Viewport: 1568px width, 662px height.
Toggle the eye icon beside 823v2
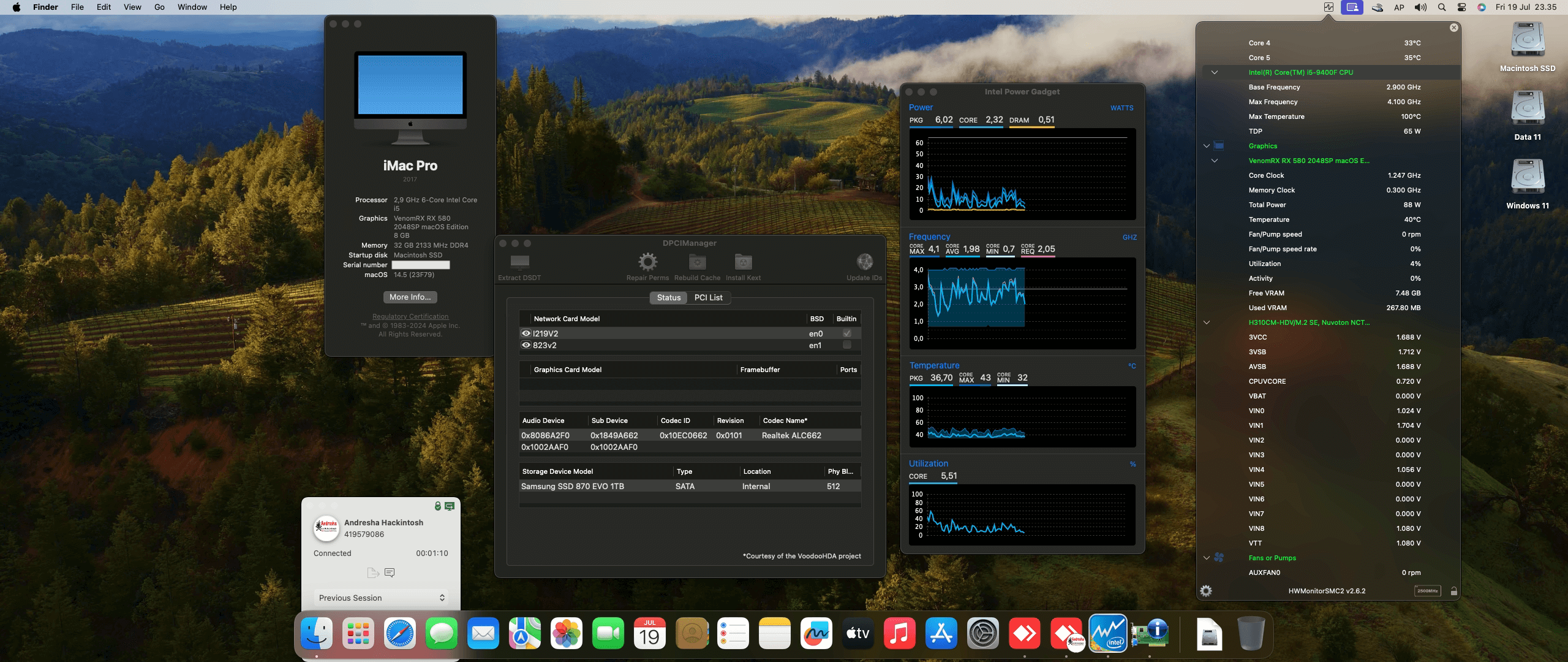(526, 345)
